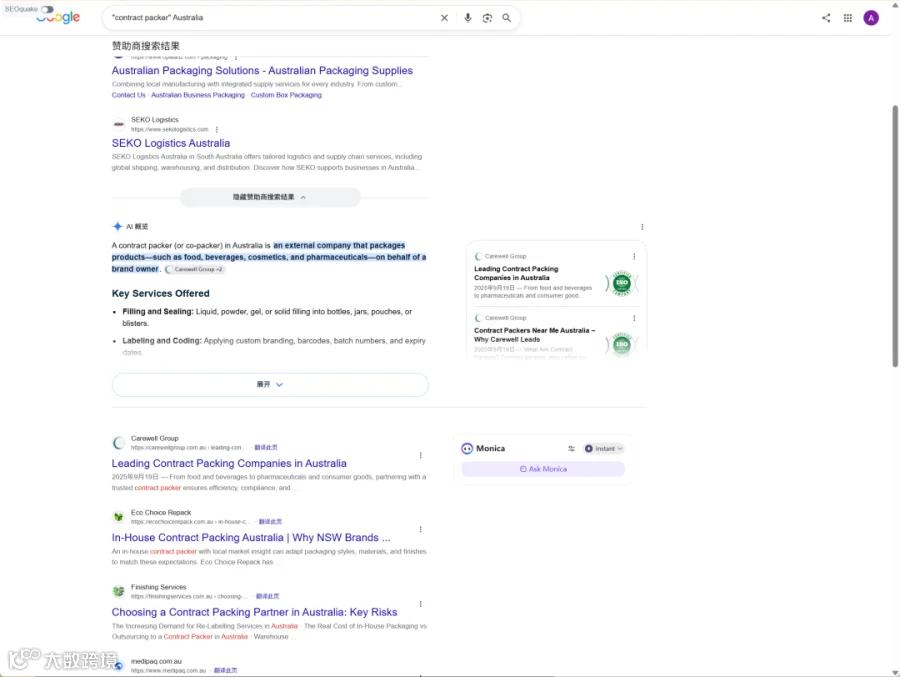This screenshot has height=677, width=900.
Task: Open the Contact Us sitelink
Action: click(x=129, y=95)
